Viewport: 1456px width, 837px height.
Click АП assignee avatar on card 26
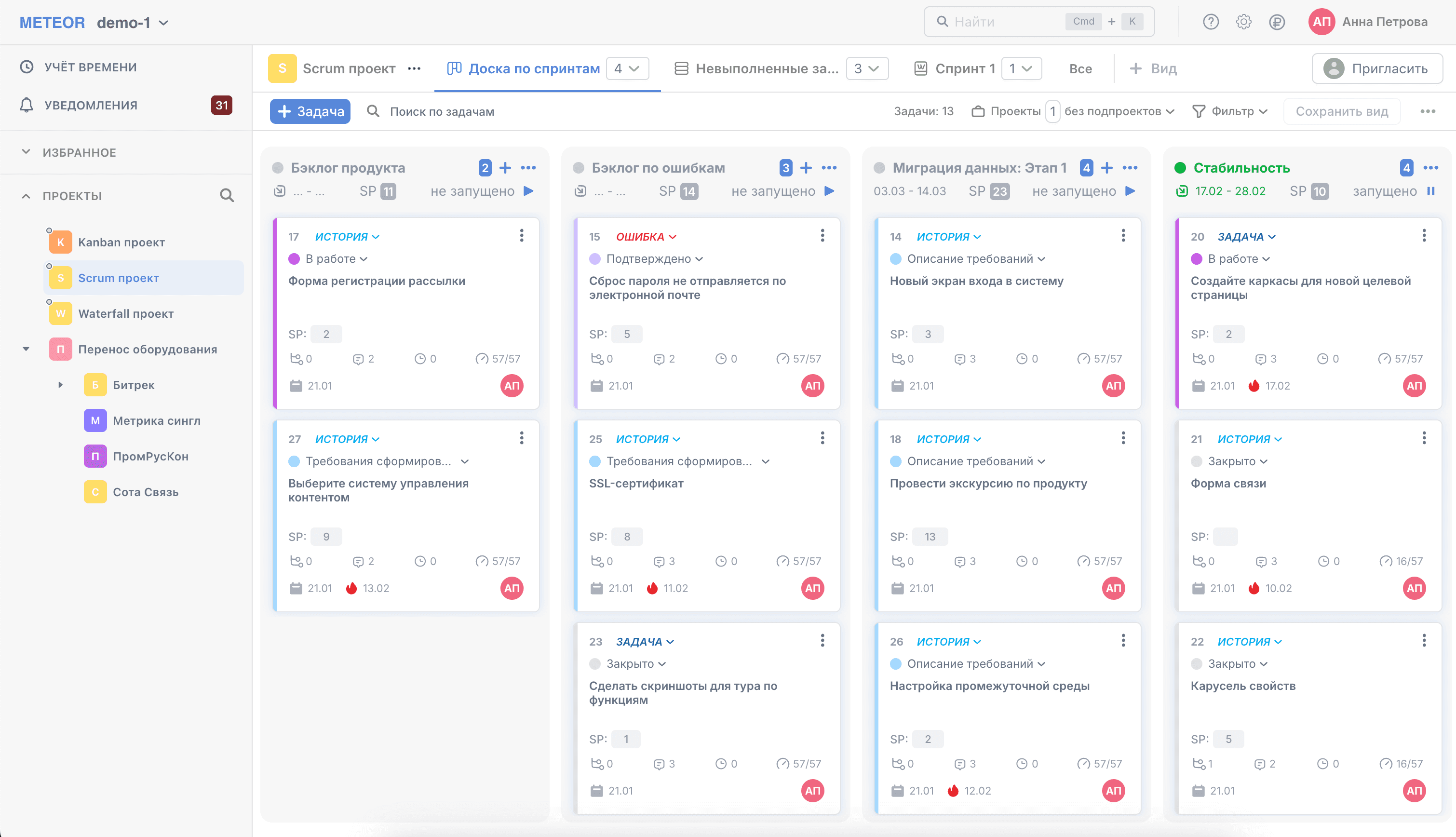(1113, 791)
